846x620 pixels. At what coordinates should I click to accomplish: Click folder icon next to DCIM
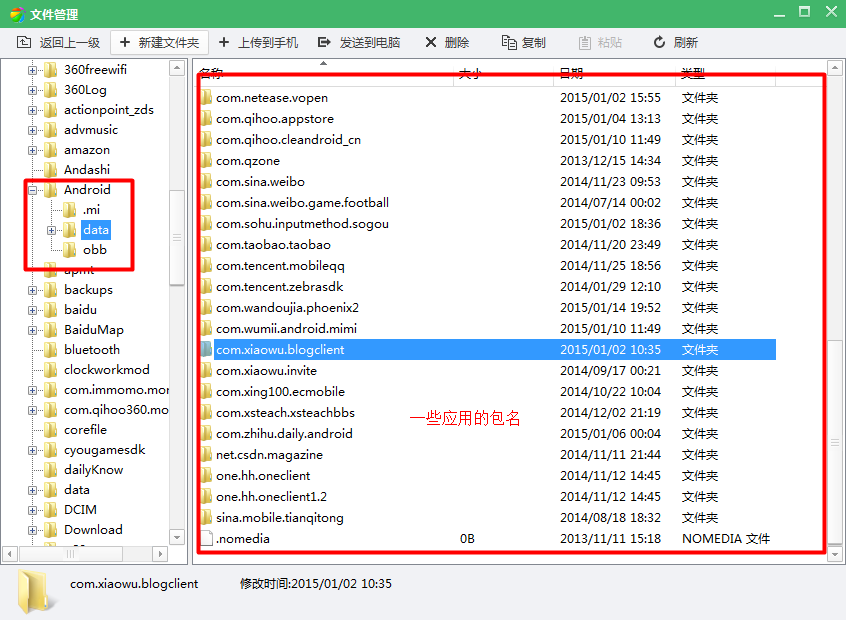click(x=51, y=510)
